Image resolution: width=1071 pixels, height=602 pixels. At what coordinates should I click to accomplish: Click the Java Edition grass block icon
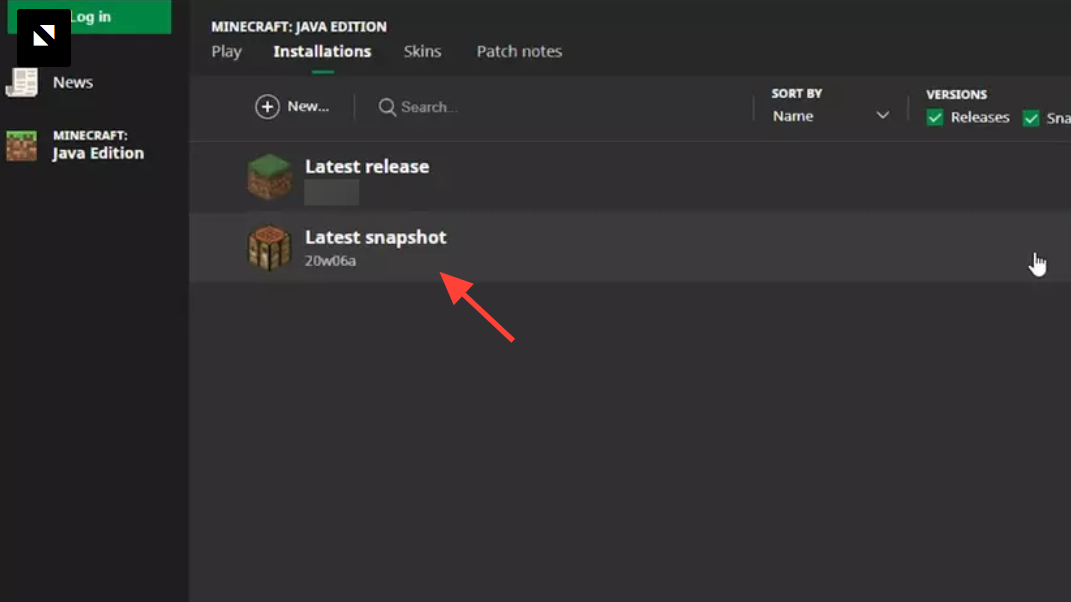click(x=21, y=145)
